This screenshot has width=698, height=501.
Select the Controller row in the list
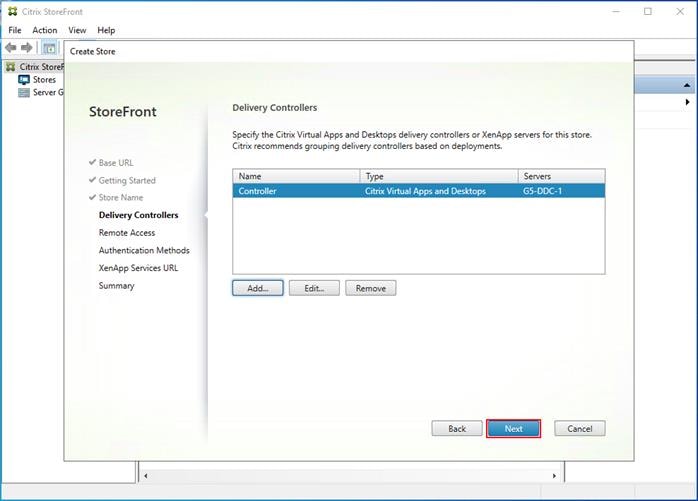coord(418,191)
